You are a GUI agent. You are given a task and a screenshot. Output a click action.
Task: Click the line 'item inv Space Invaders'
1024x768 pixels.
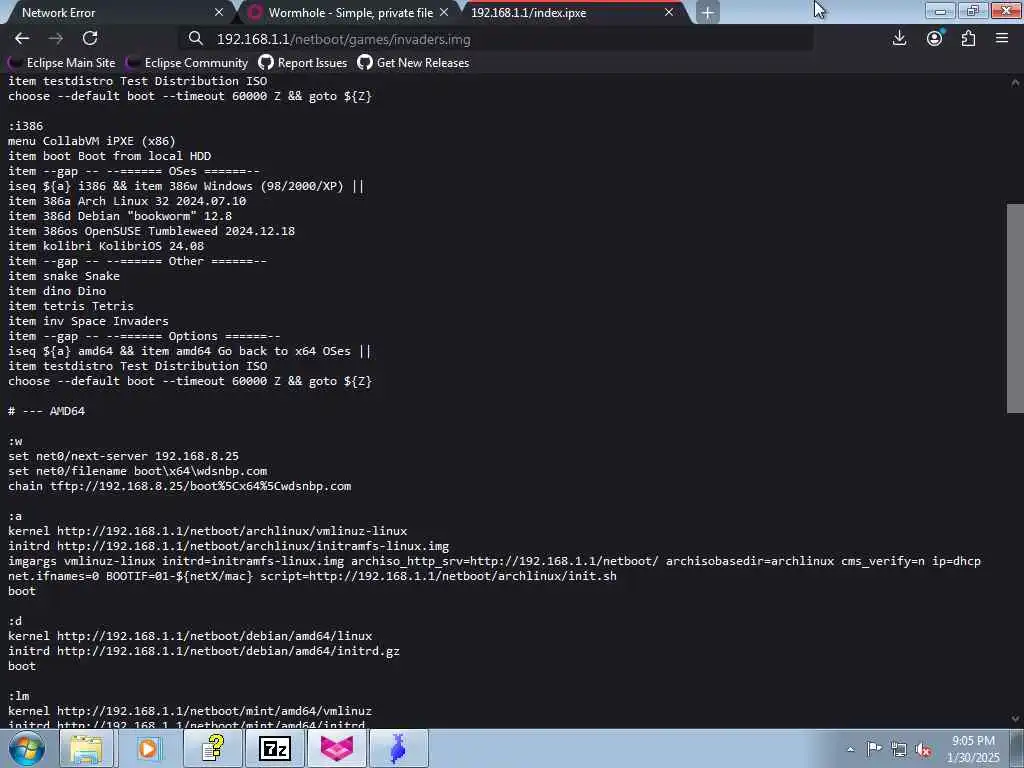[x=88, y=321]
